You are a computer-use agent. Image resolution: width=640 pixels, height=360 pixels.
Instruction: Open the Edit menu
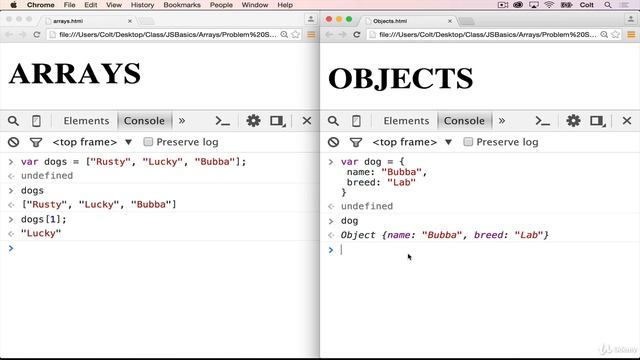(x=91, y=5)
